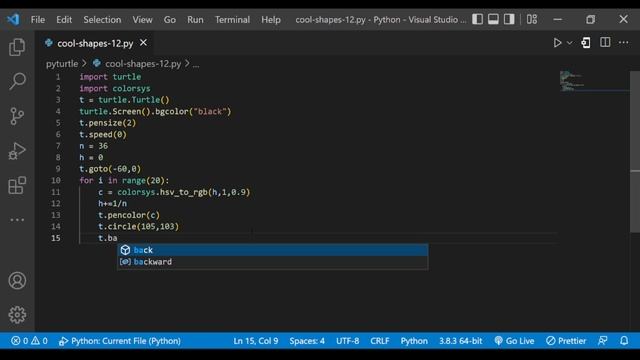Start Go Live server
This screenshot has width=640, height=360.
(x=514, y=341)
